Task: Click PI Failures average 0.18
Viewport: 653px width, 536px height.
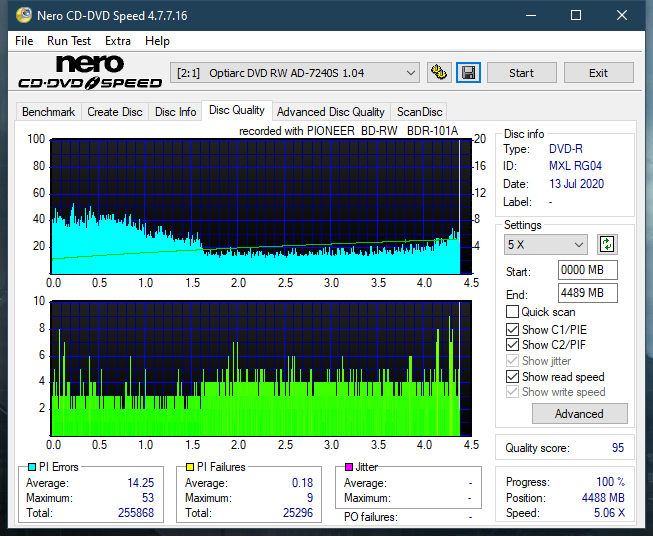Action: (x=302, y=483)
